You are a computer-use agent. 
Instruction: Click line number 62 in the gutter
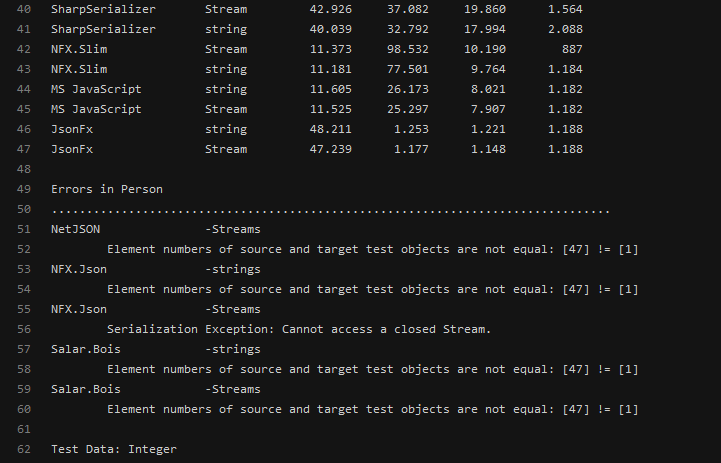point(25,449)
